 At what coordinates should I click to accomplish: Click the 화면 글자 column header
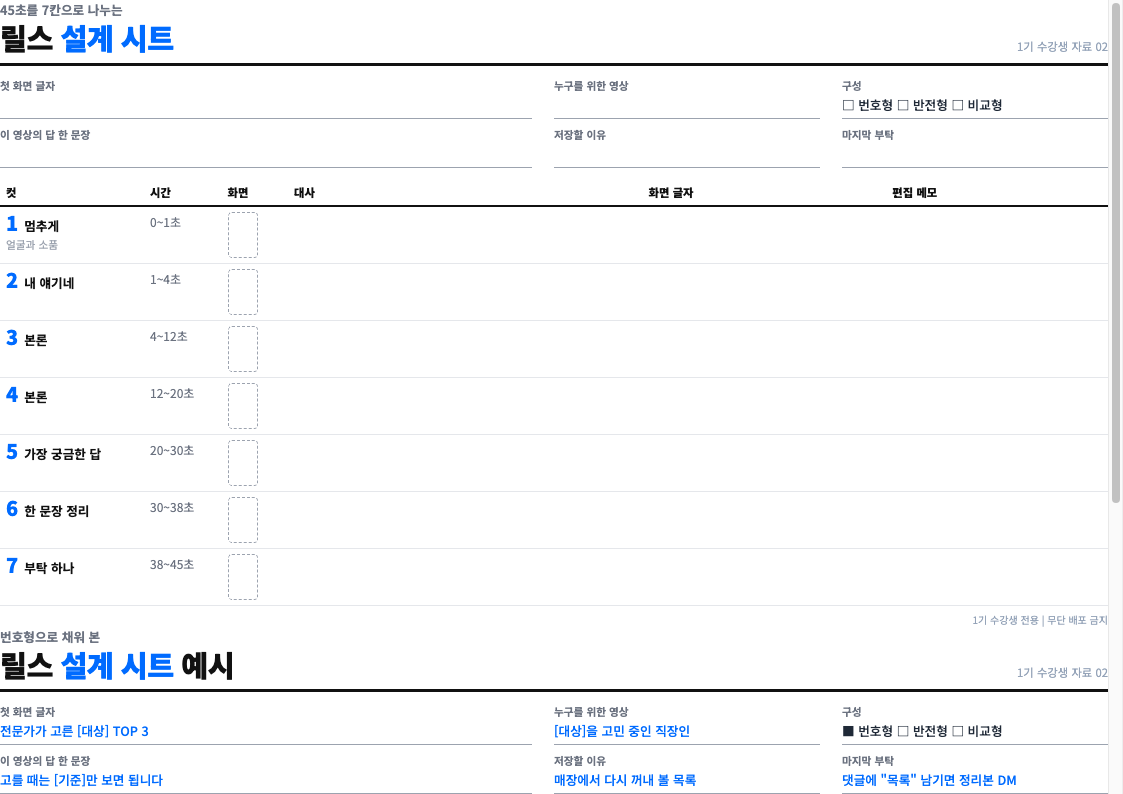pyautogui.click(x=670, y=193)
